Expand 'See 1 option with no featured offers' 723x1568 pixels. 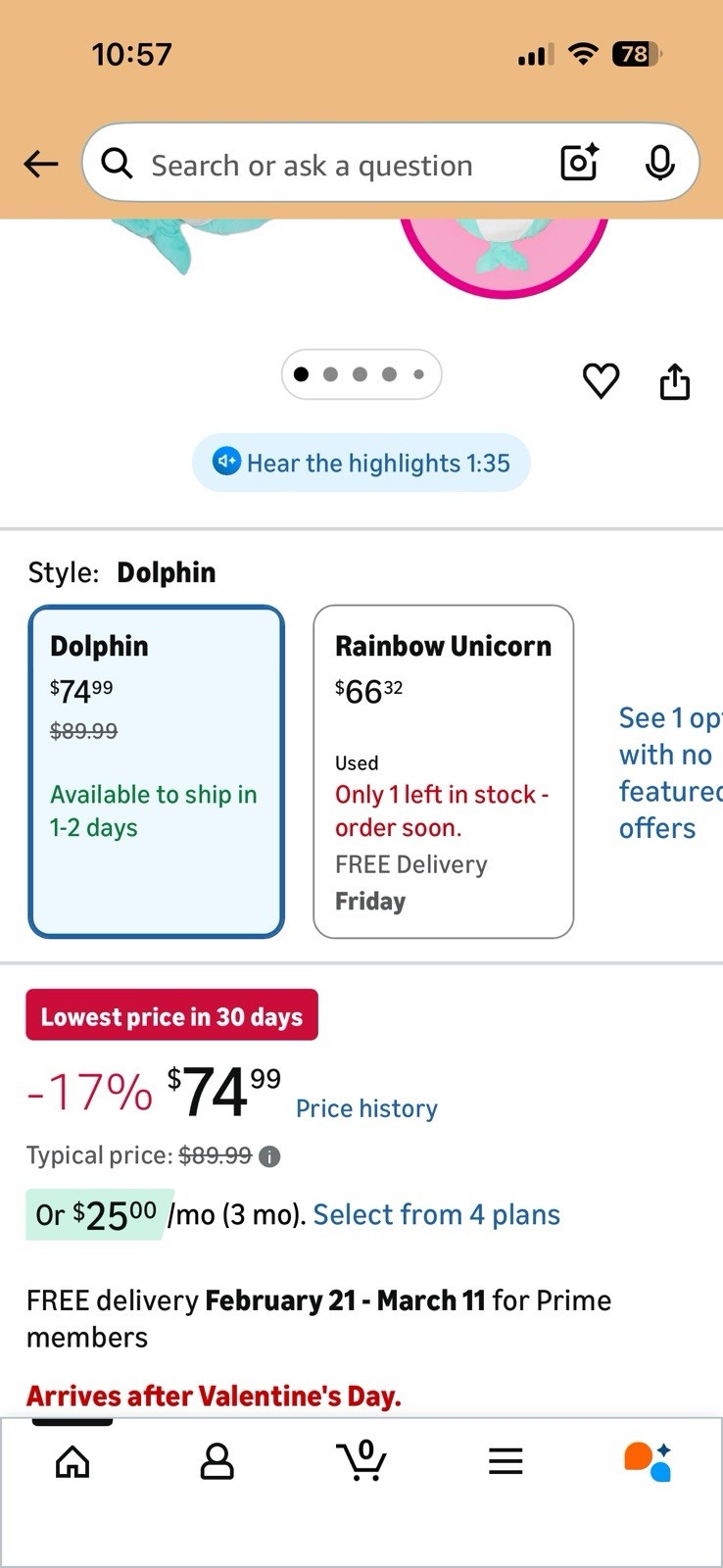coord(668,772)
